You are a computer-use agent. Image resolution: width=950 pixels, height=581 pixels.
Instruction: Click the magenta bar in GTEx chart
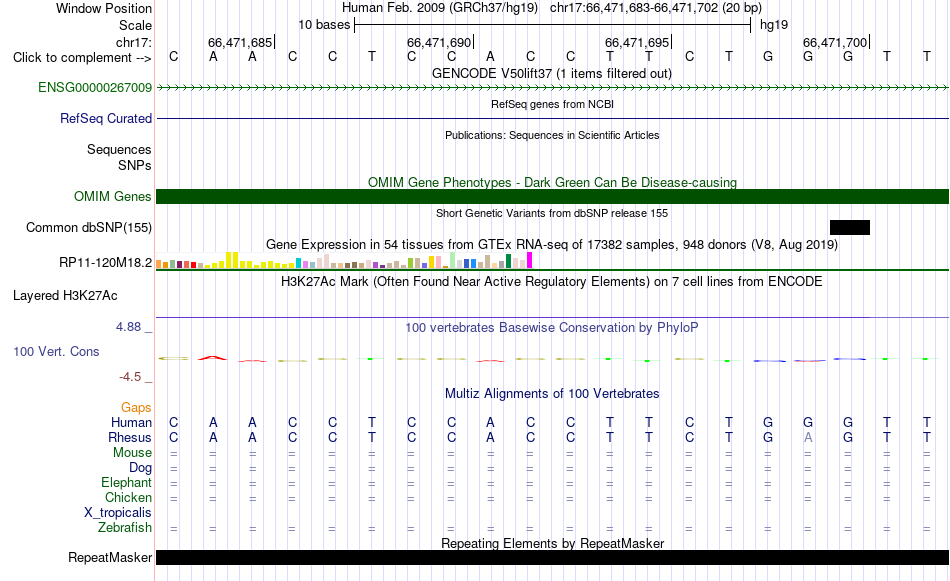[530, 261]
